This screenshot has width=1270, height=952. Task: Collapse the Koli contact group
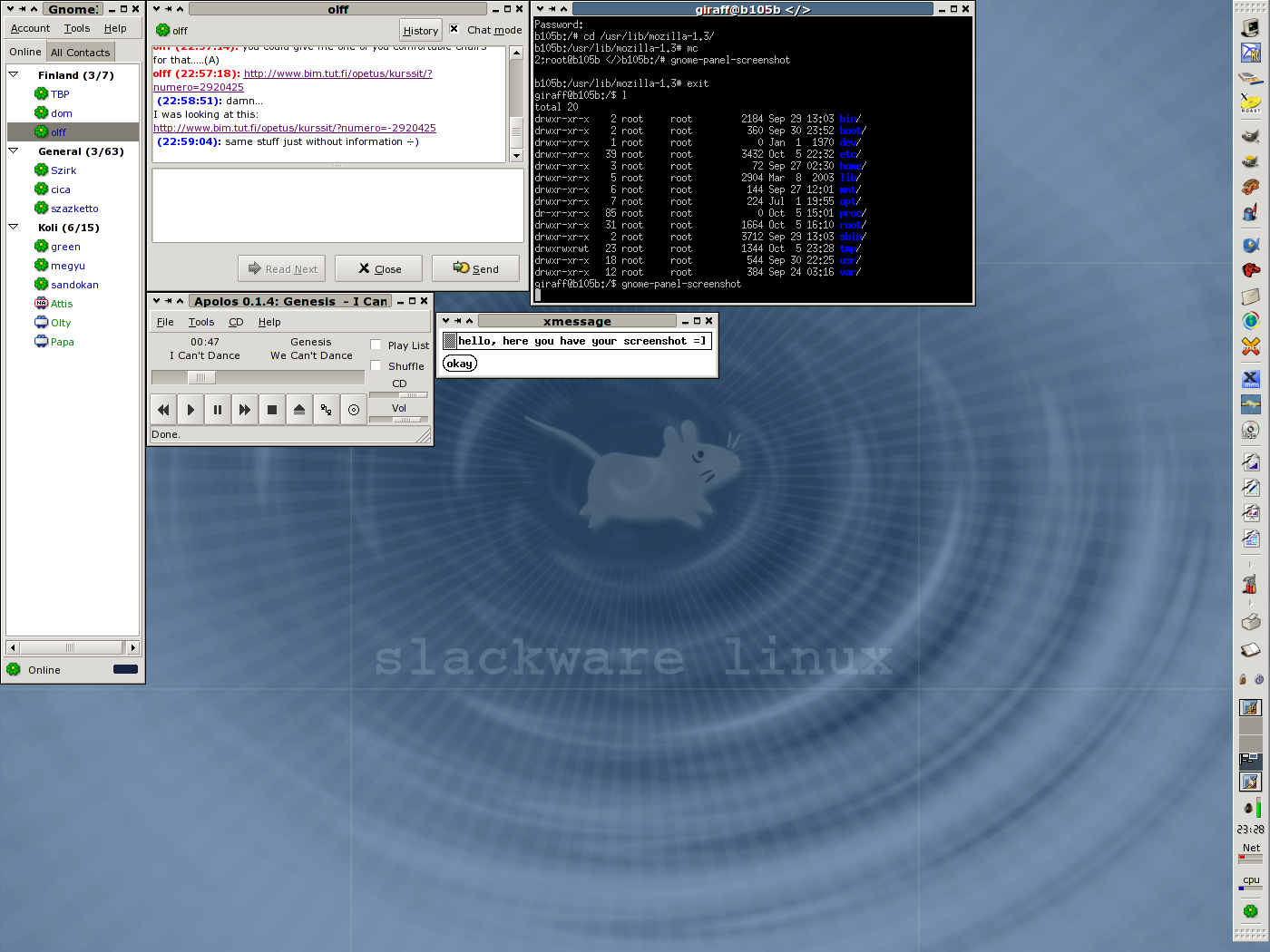click(x=14, y=228)
